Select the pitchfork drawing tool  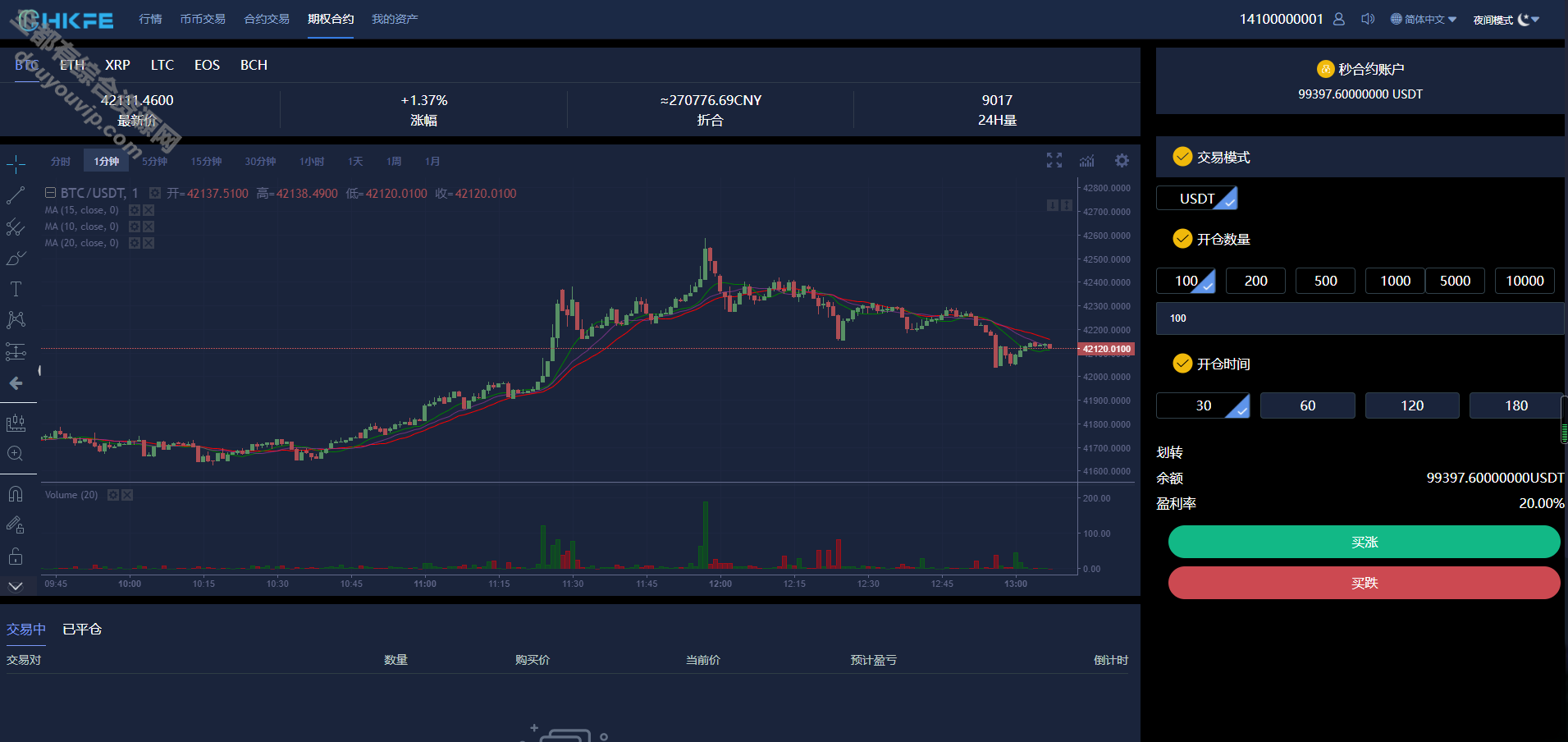pyautogui.click(x=16, y=227)
